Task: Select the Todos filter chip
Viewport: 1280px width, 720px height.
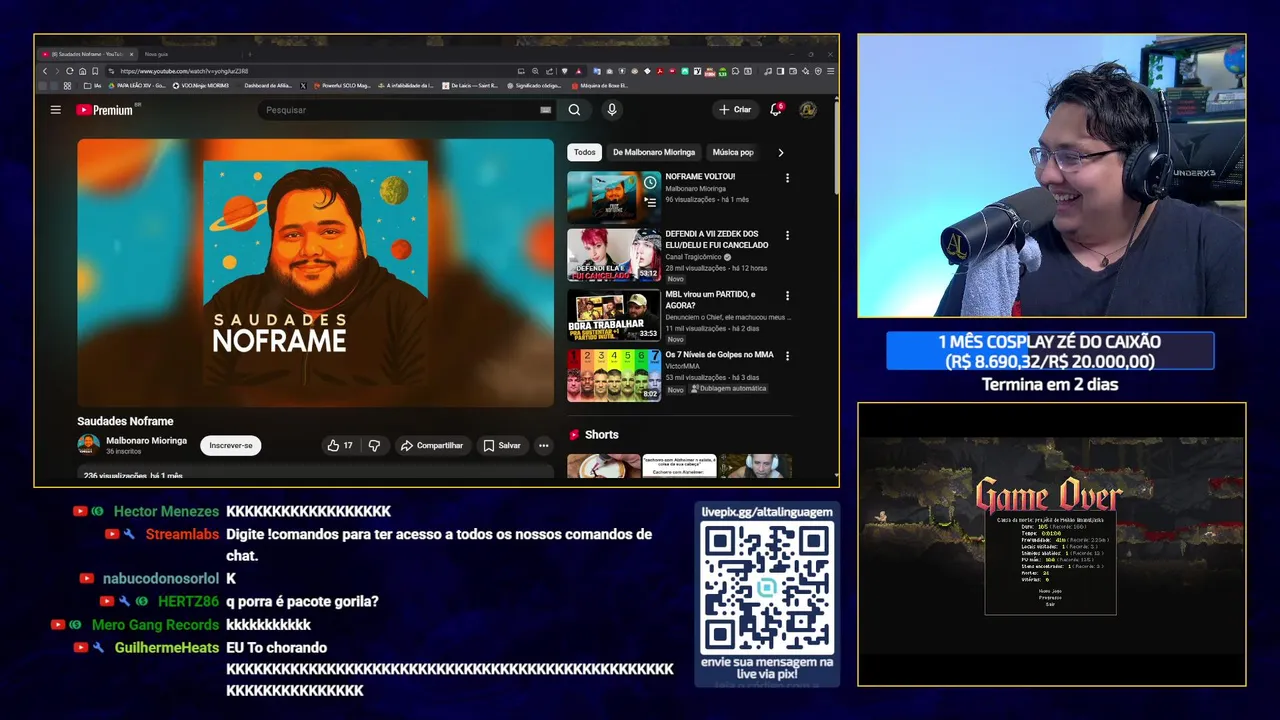Action: (x=585, y=152)
